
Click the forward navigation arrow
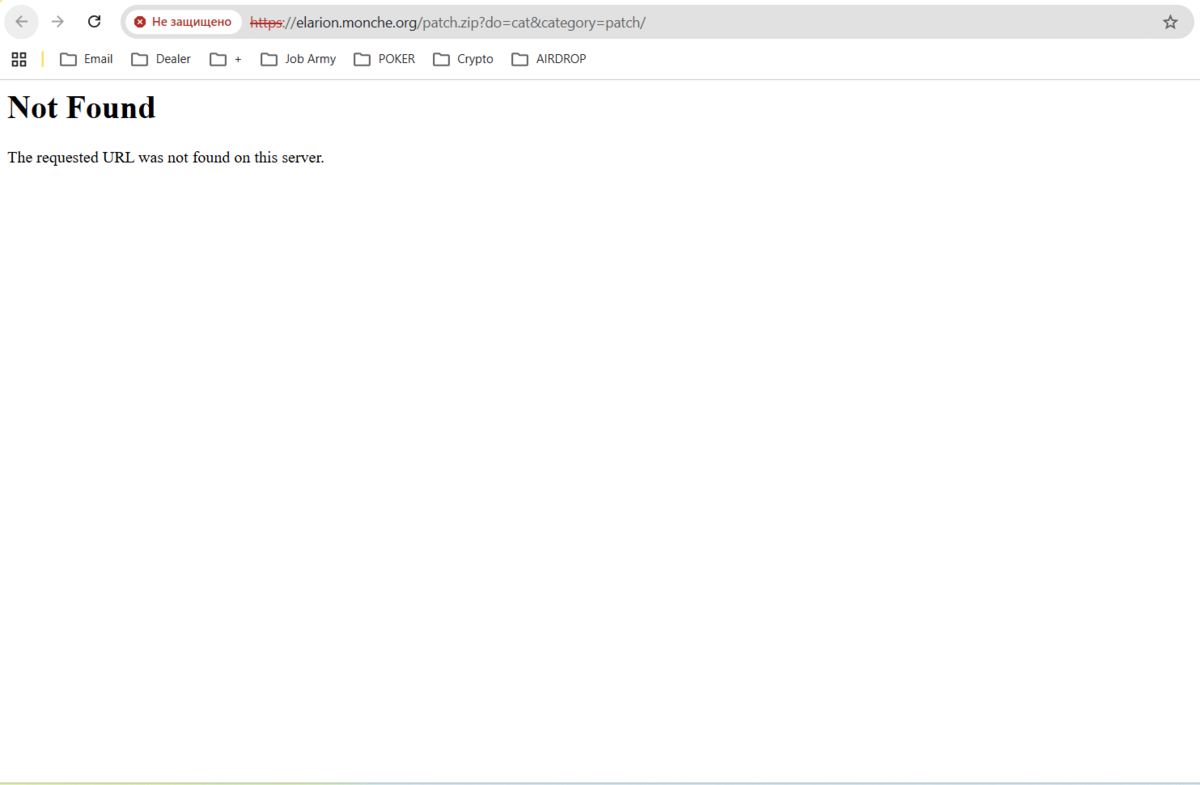pyautogui.click(x=58, y=22)
